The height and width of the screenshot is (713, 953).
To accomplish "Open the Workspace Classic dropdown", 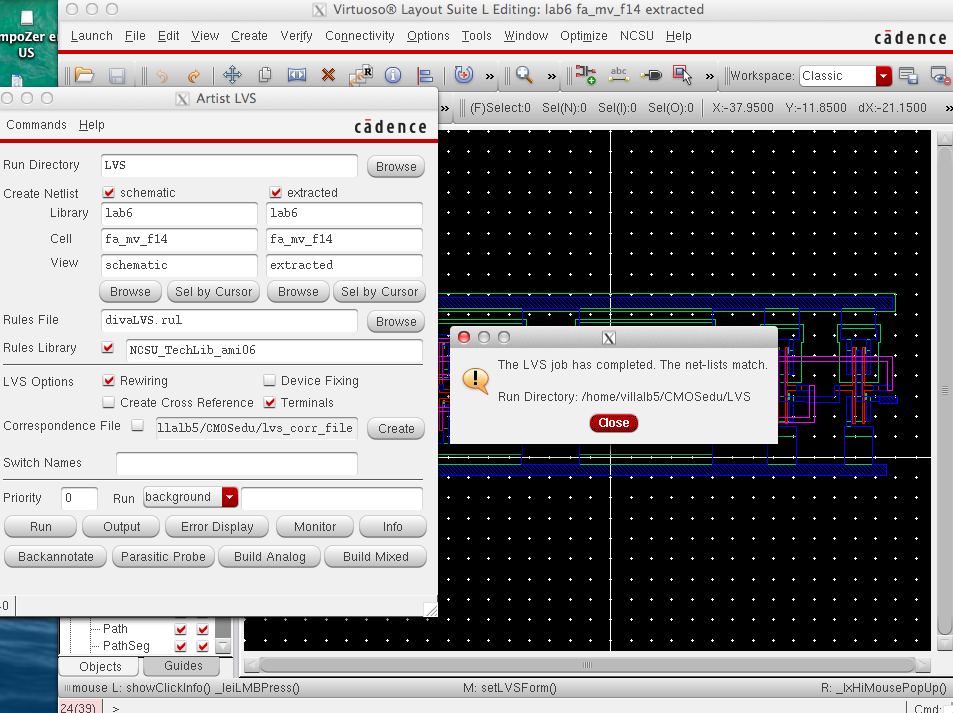I will pyautogui.click(x=883, y=76).
